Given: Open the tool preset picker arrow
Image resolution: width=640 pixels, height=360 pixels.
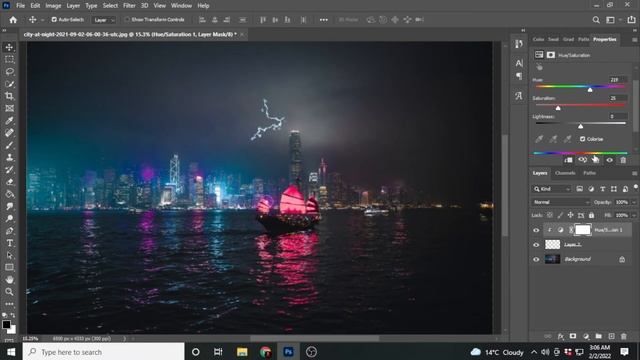Looking at the screenshot, I should 42,20.
